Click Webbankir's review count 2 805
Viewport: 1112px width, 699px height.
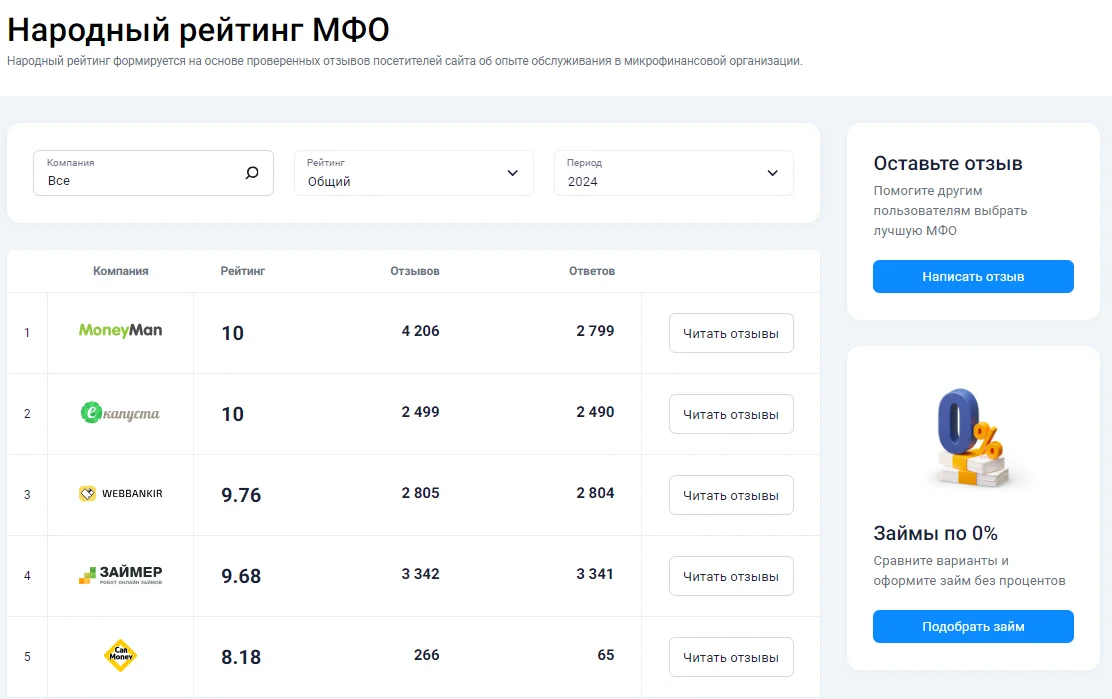click(x=421, y=493)
